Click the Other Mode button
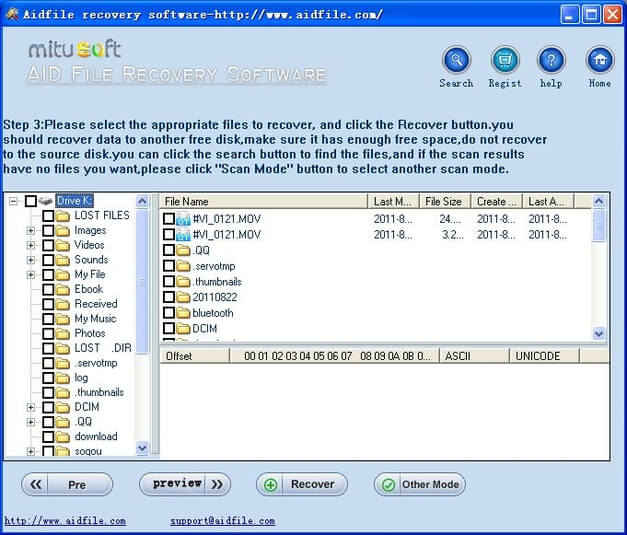Viewport: 627px width, 535px height. coord(419,484)
